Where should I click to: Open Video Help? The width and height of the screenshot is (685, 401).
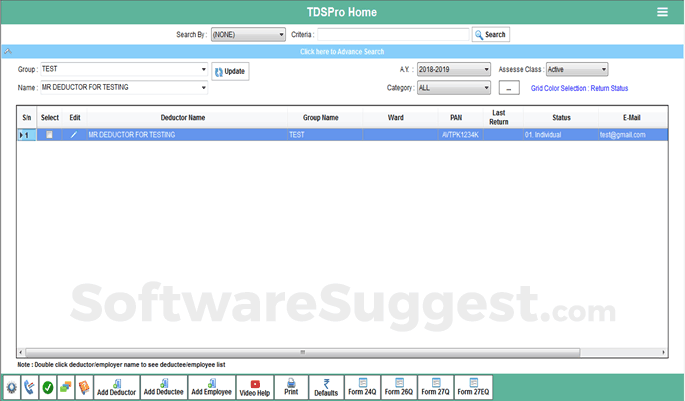click(x=255, y=387)
